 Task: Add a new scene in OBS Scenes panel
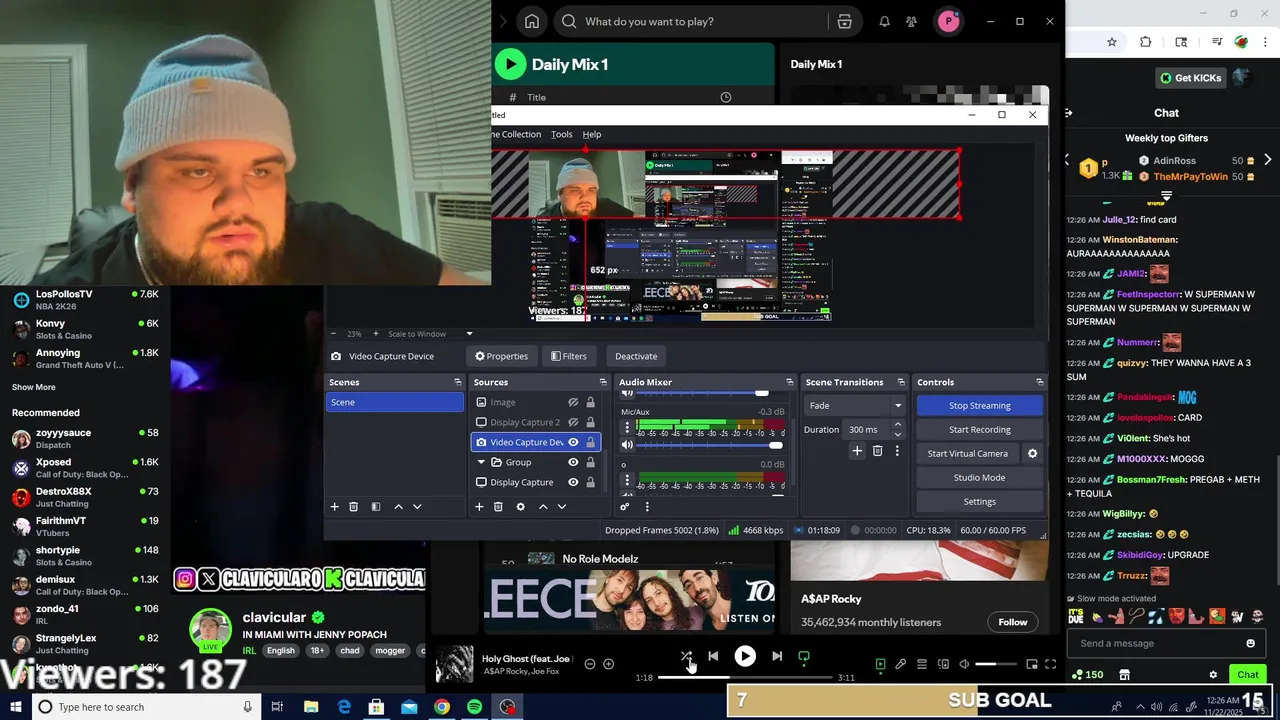335,507
